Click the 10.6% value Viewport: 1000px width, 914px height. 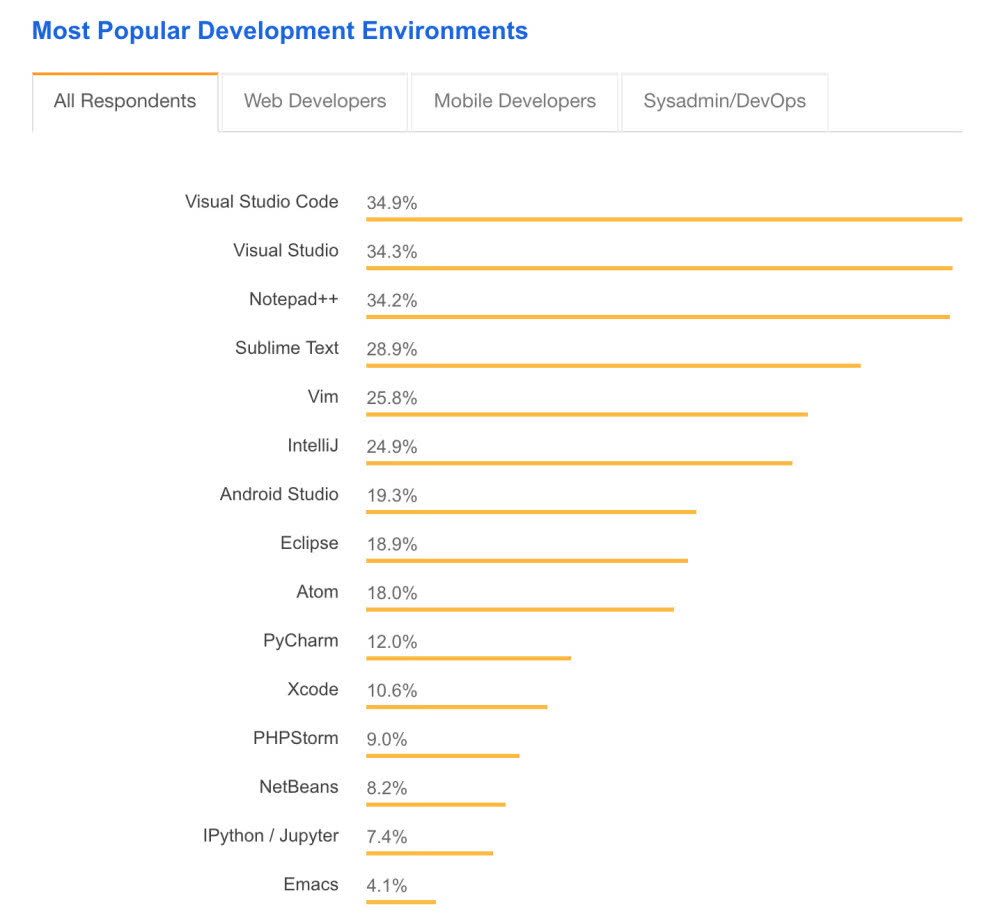click(x=392, y=691)
